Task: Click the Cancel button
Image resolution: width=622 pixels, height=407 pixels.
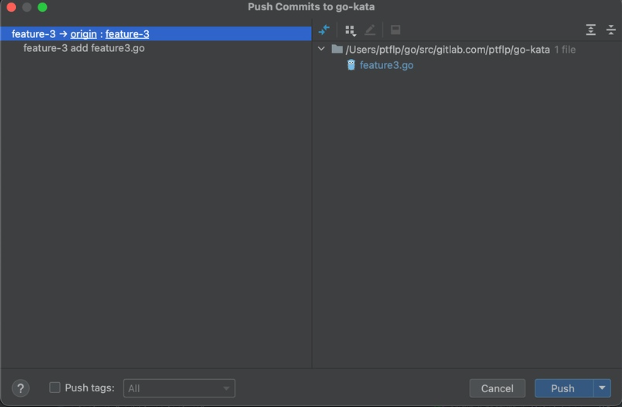Action: pyautogui.click(x=497, y=388)
